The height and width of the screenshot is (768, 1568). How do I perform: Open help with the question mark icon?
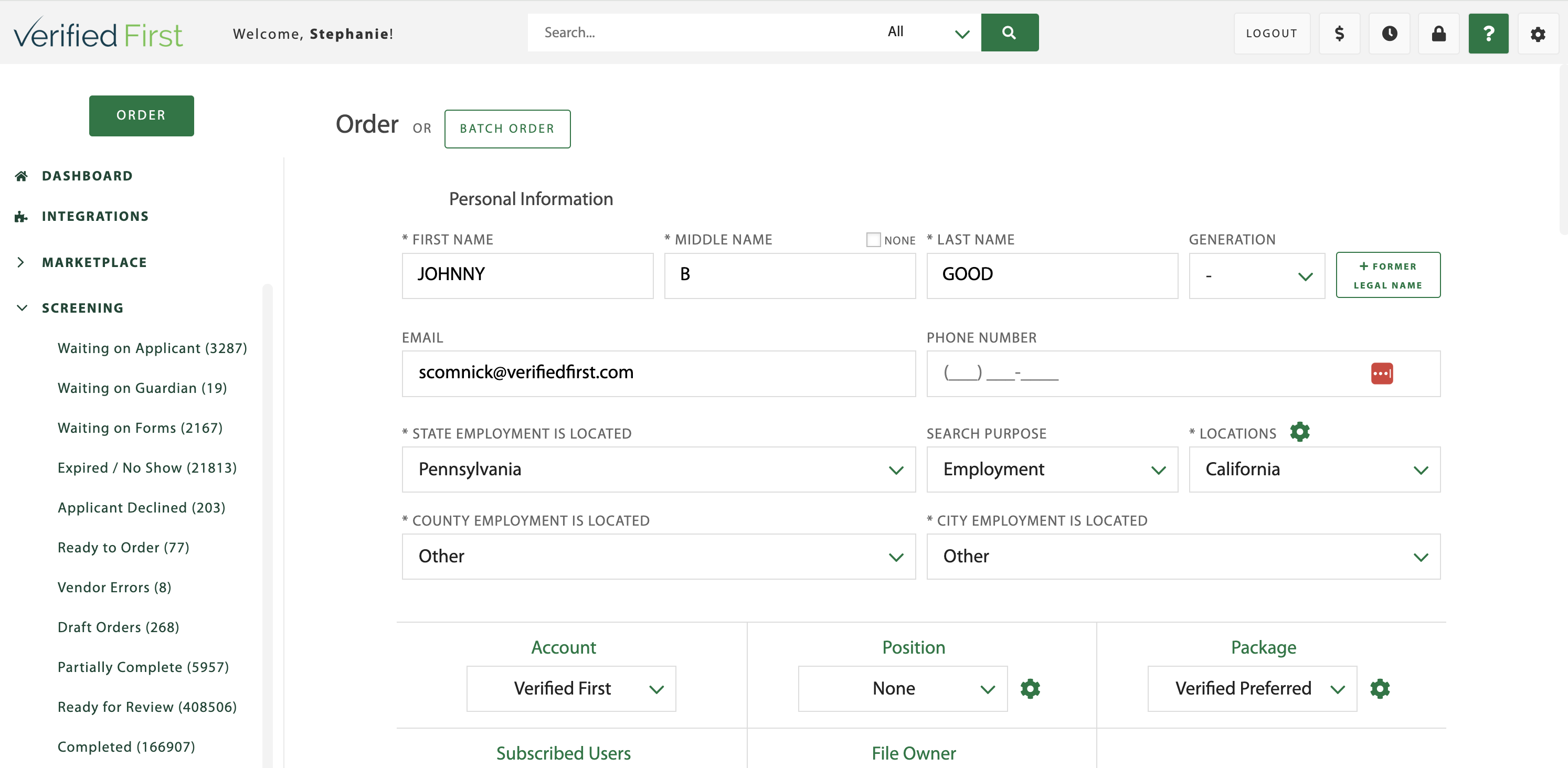pyautogui.click(x=1488, y=34)
